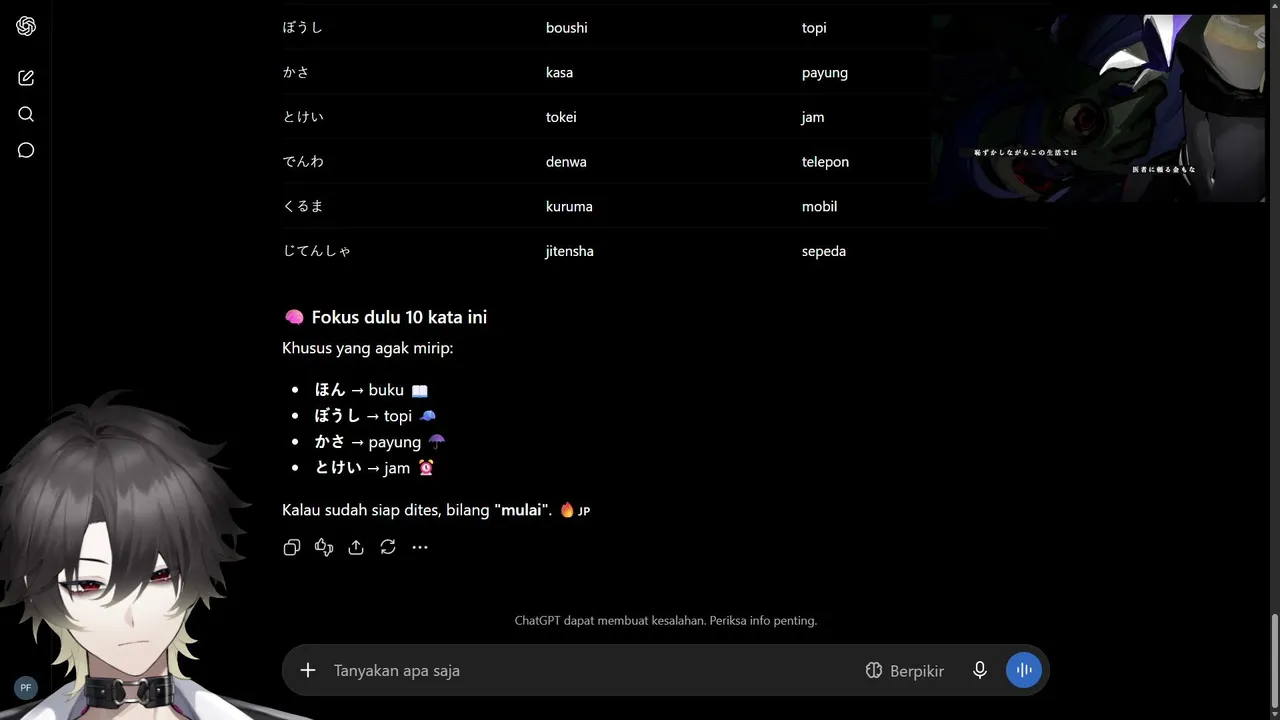Viewport: 1280px width, 720px height.
Task: Click the bullet 'とけい → jam'
Action: (x=374, y=468)
